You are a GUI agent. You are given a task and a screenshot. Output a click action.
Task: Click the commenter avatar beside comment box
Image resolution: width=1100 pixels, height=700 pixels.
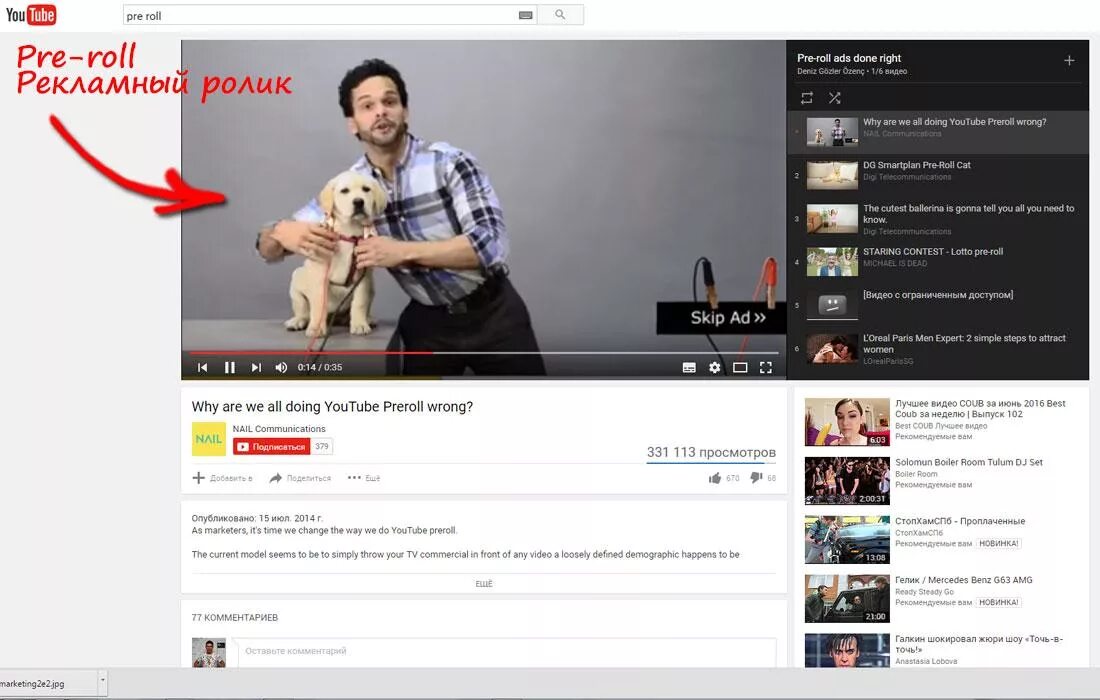pos(208,652)
